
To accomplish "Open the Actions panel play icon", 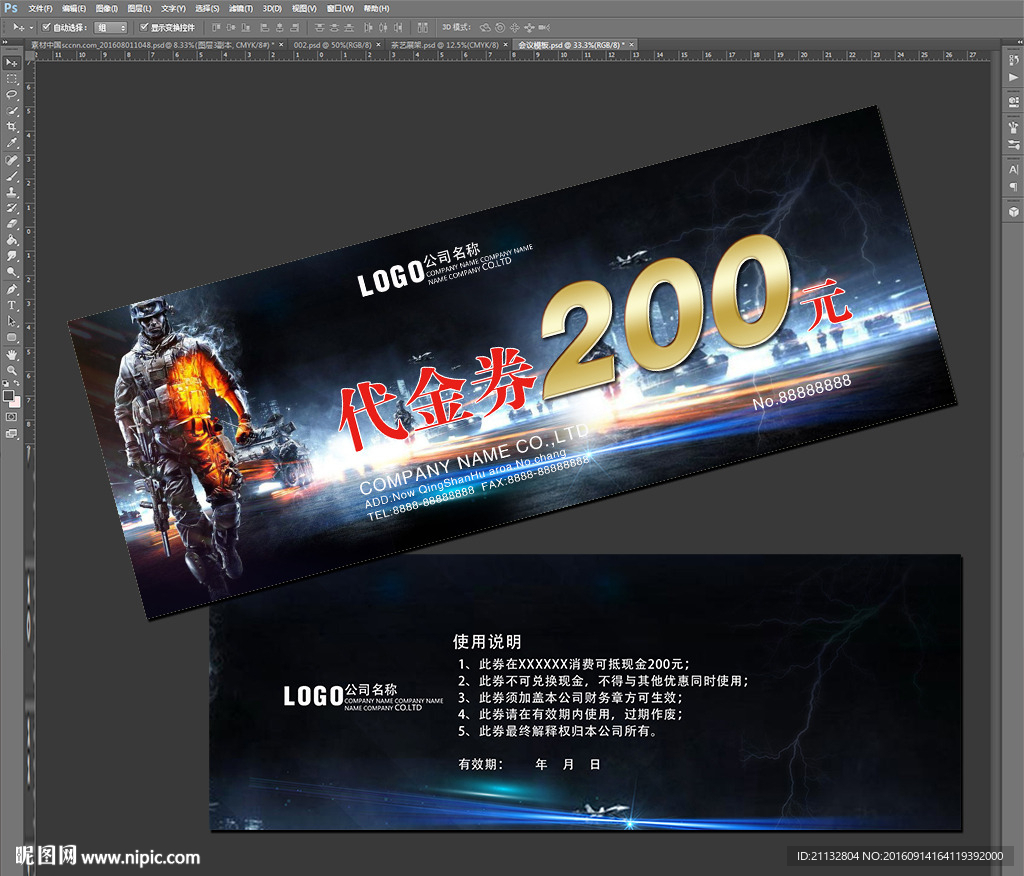I will (x=1014, y=78).
